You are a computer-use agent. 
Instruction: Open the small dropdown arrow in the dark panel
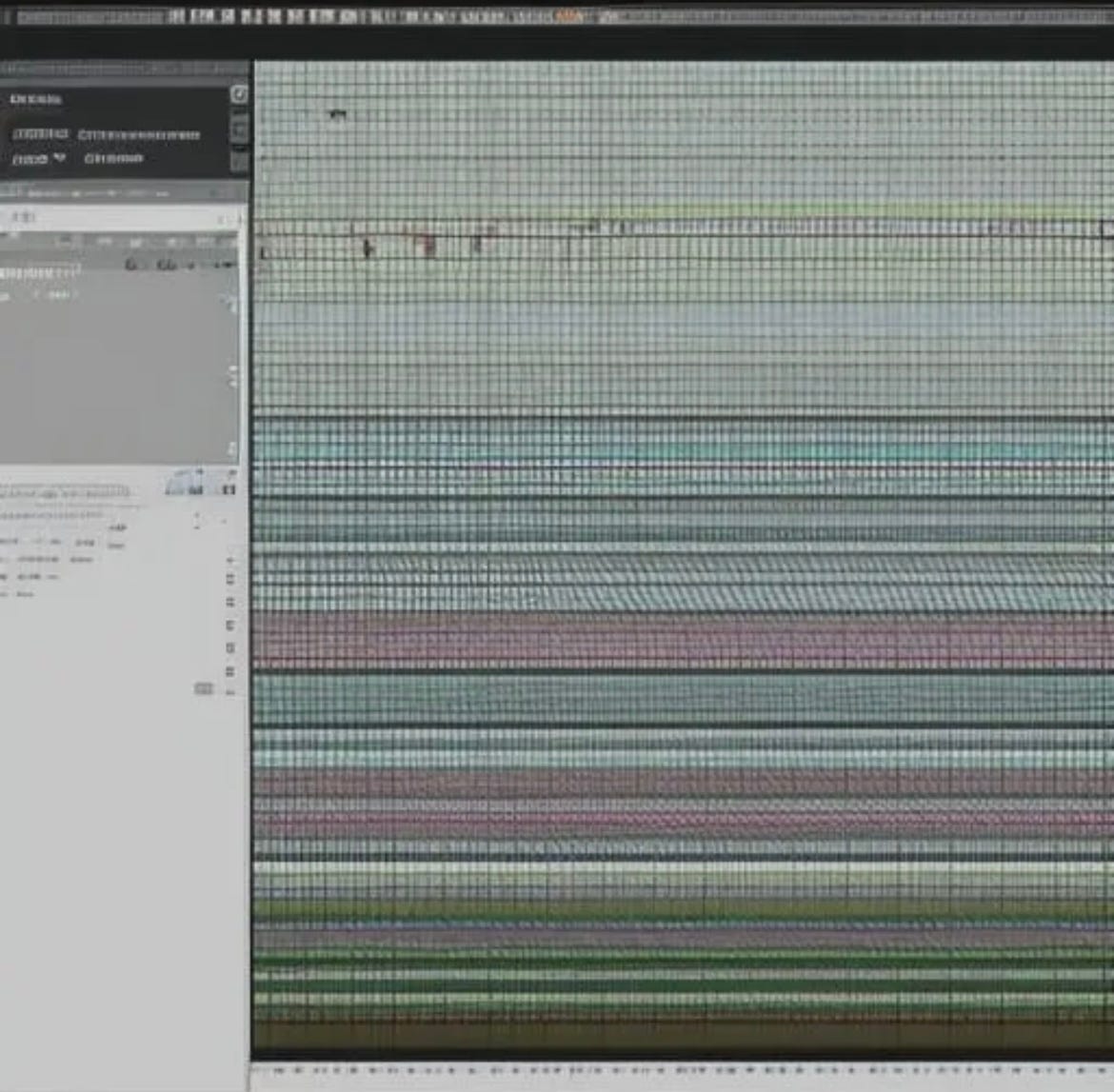[x=60, y=158]
